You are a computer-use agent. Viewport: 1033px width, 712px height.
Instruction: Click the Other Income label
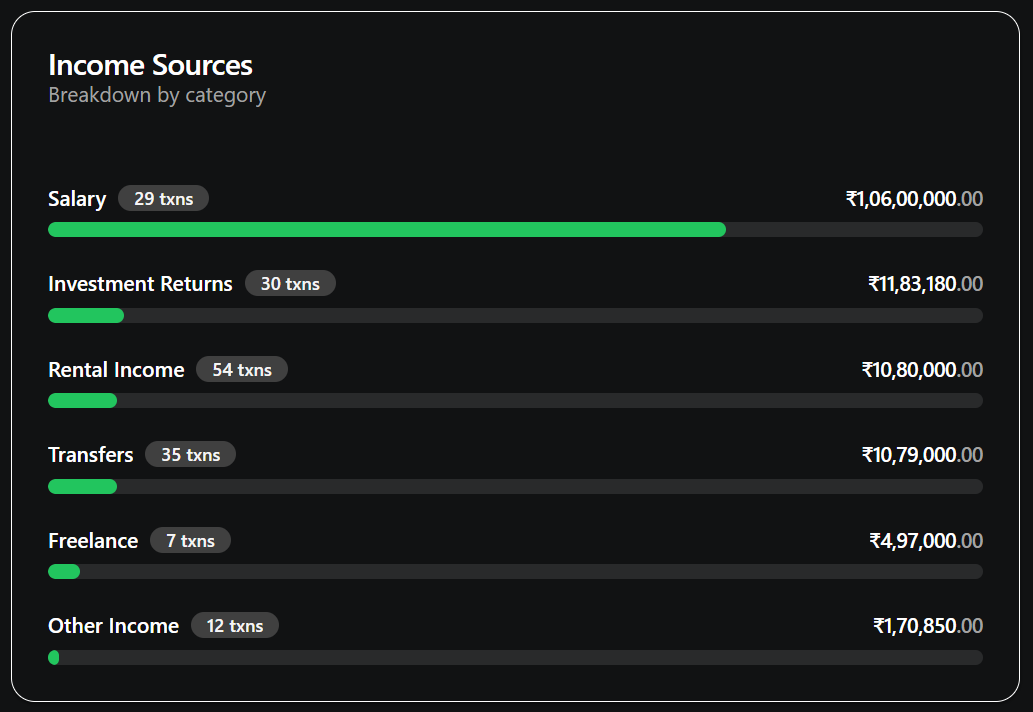tap(113, 626)
